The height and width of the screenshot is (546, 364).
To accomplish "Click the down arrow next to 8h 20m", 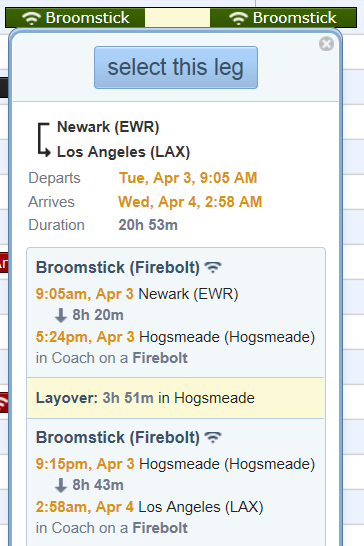I will 61,315.
